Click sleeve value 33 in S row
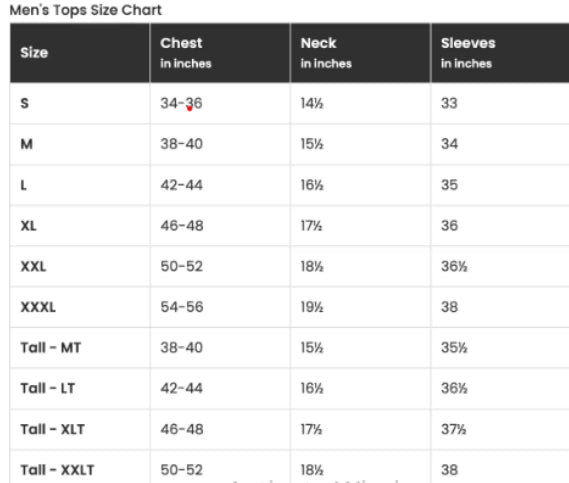569x483 pixels. pos(449,103)
